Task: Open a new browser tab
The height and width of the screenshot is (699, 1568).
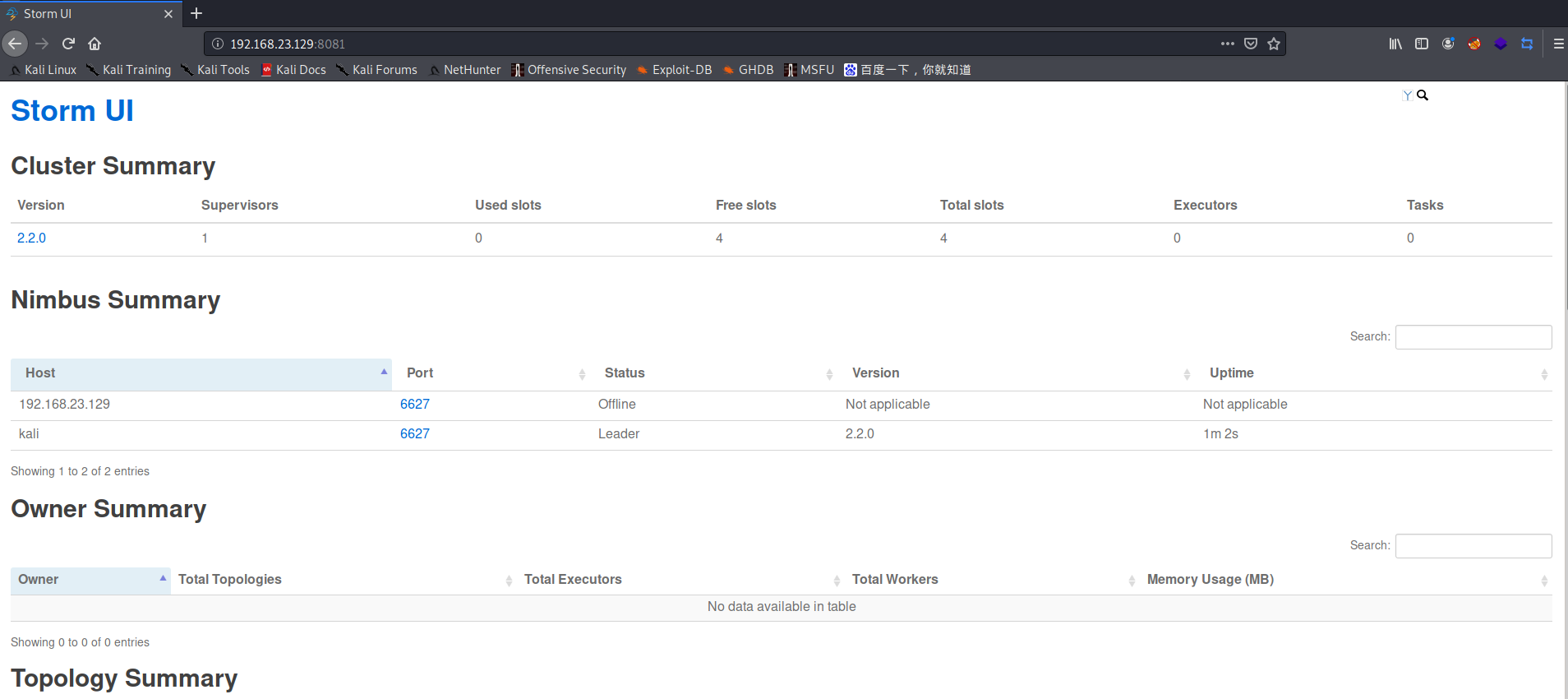Action: click(x=196, y=13)
